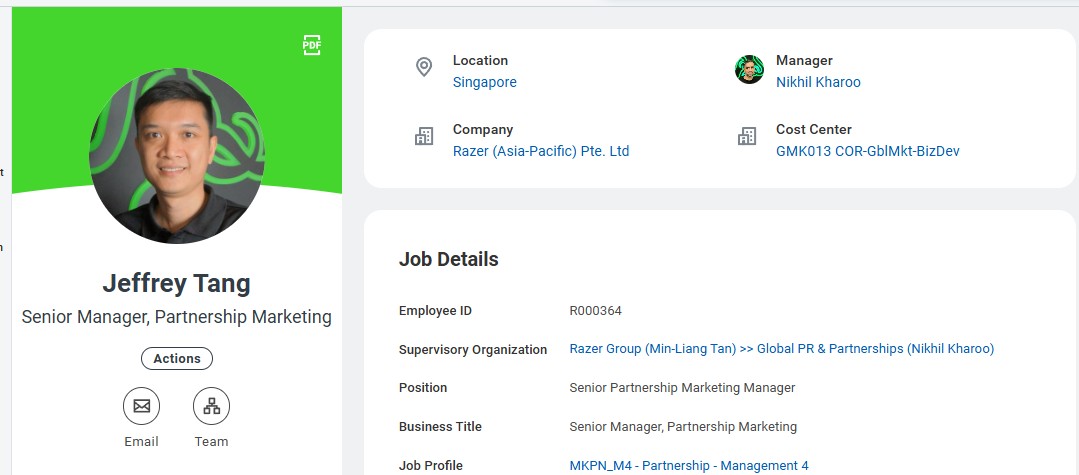This screenshot has width=1079, height=475.
Task: Click the Job Profile label
Action: click(x=431, y=466)
